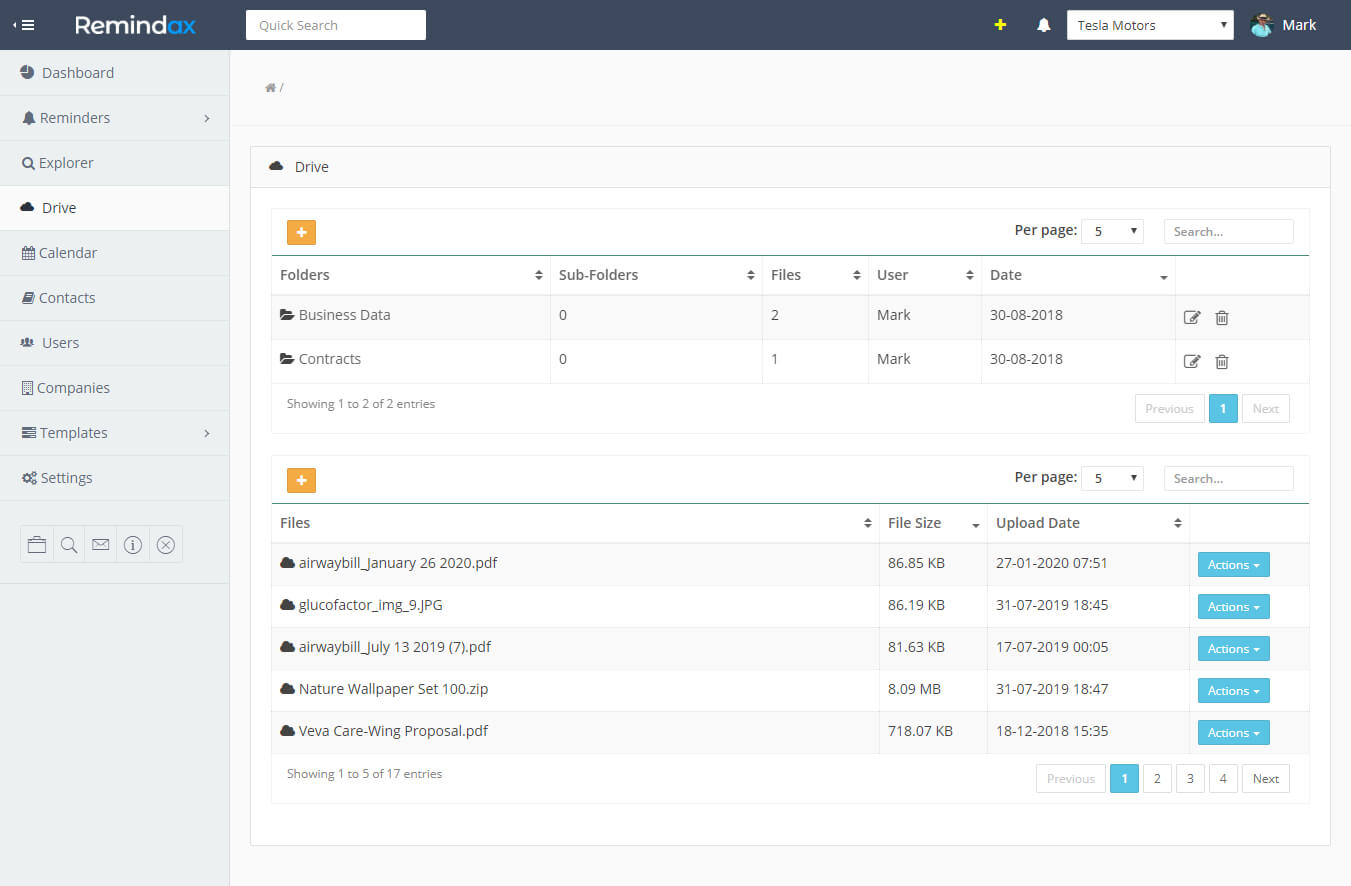Image resolution: width=1351 pixels, height=886 pixels.
Task: Open the Tesla Motors company dropdown
Action: click(x=1150, y=25)
